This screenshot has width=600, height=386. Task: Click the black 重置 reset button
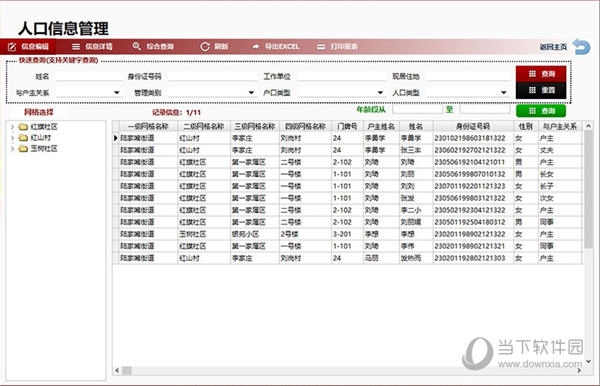[541, 90]
